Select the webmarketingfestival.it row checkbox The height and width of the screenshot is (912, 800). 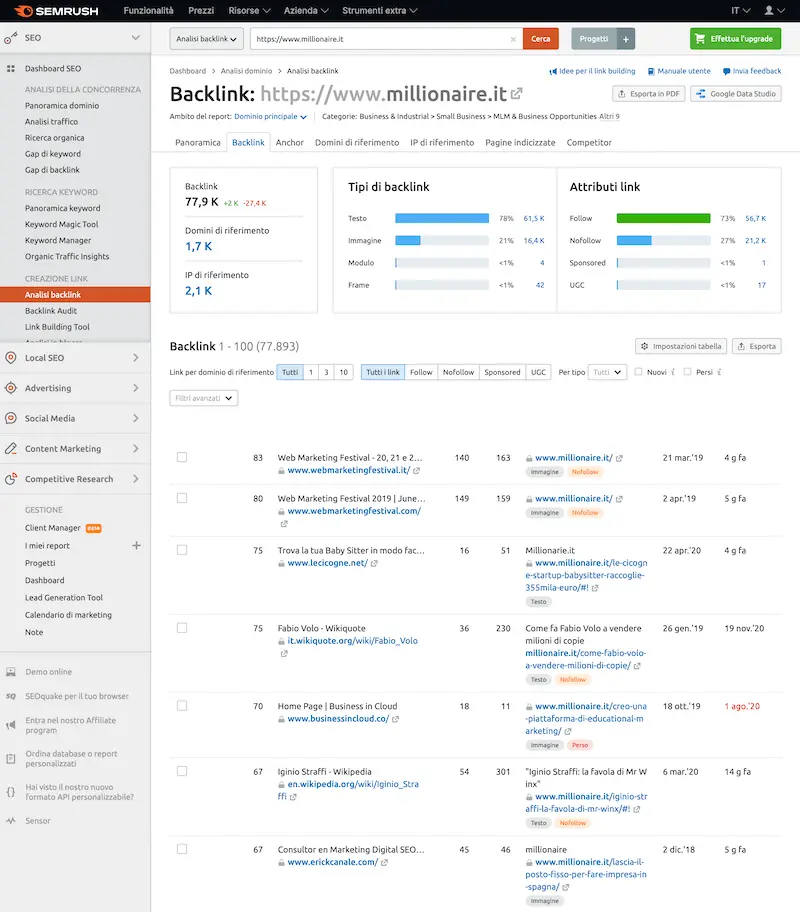point(182,457)
